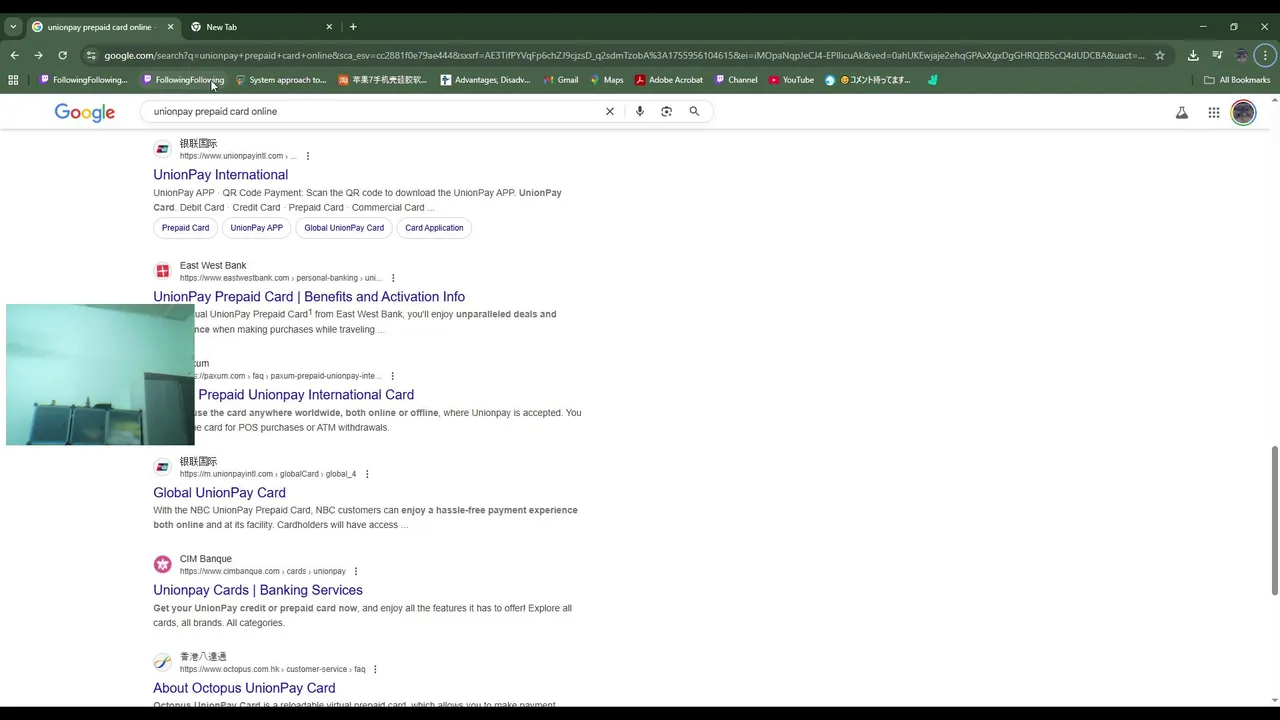Screen dimensions: 1280x720
Task: Open the Channel bookmark
Action: (x=736, y=80)
